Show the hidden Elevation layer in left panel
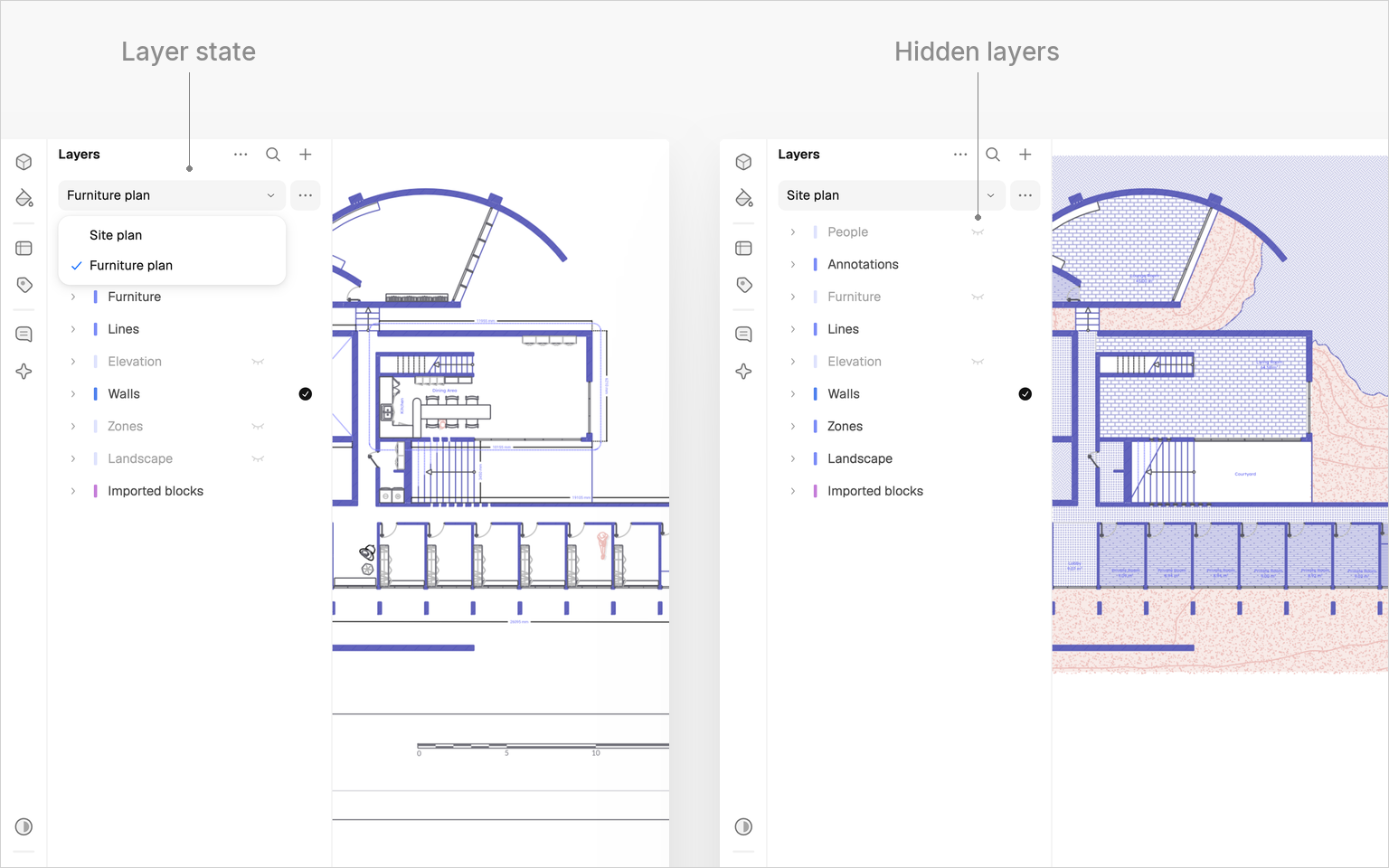 tap(258, 362)
